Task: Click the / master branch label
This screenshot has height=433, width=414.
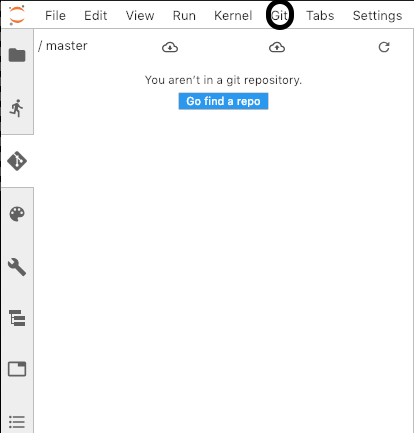Action: [x=63, y=46]
